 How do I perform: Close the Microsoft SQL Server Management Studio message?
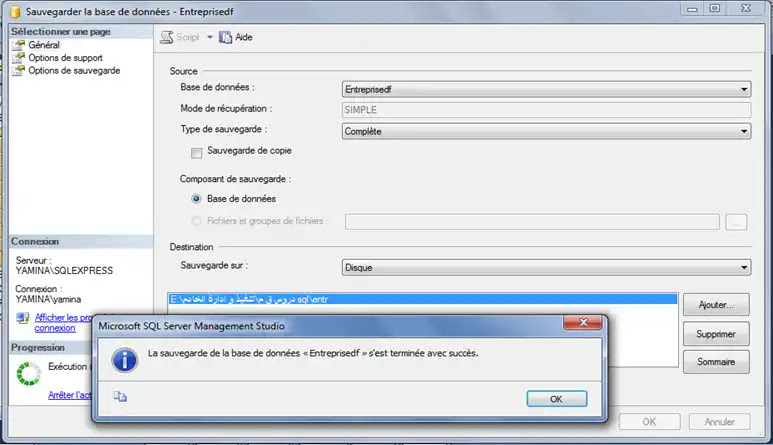pos(583,322)
